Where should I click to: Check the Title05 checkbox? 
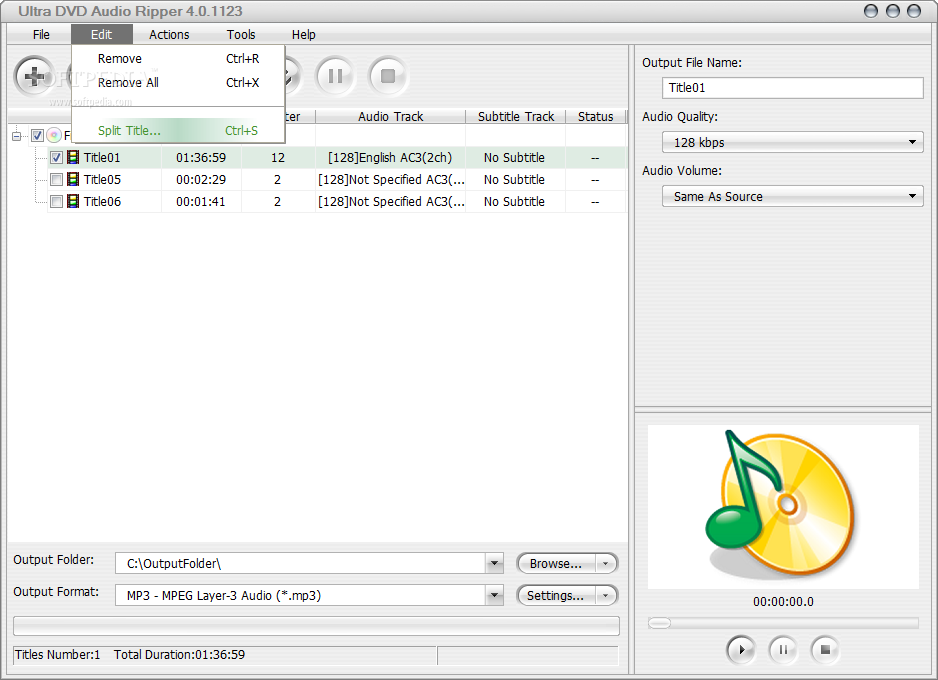coord(56,179)
